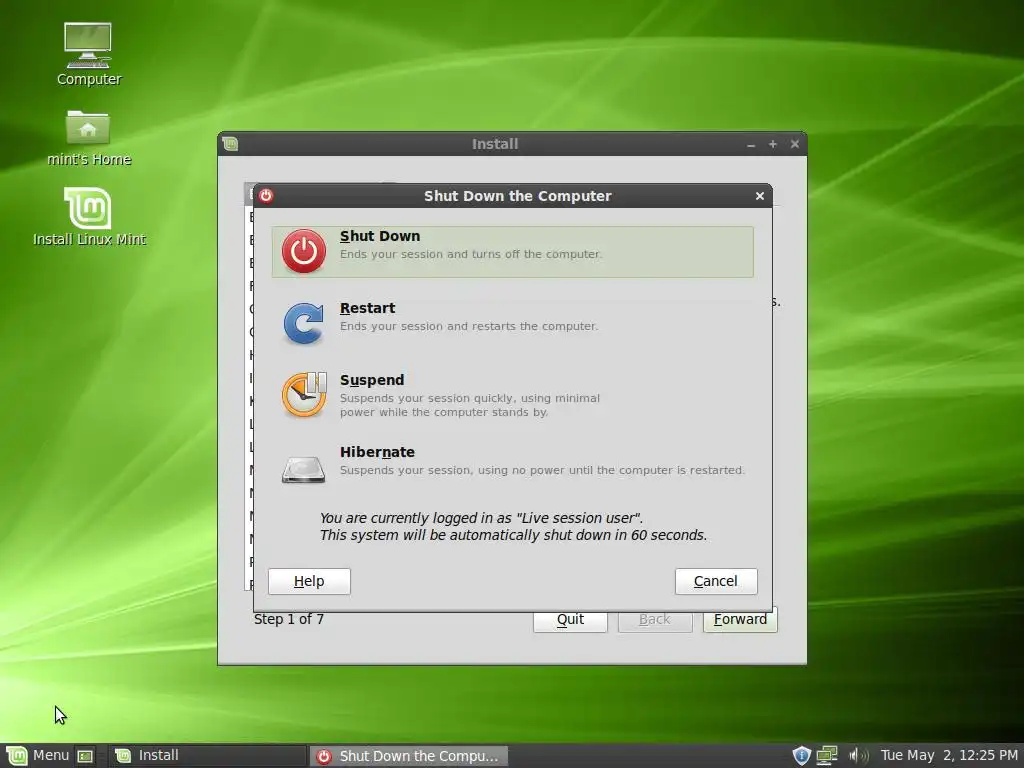Screen dimensions: 1024x768
Task: Open the network connection tray icon
Action: tap(827, 756)
